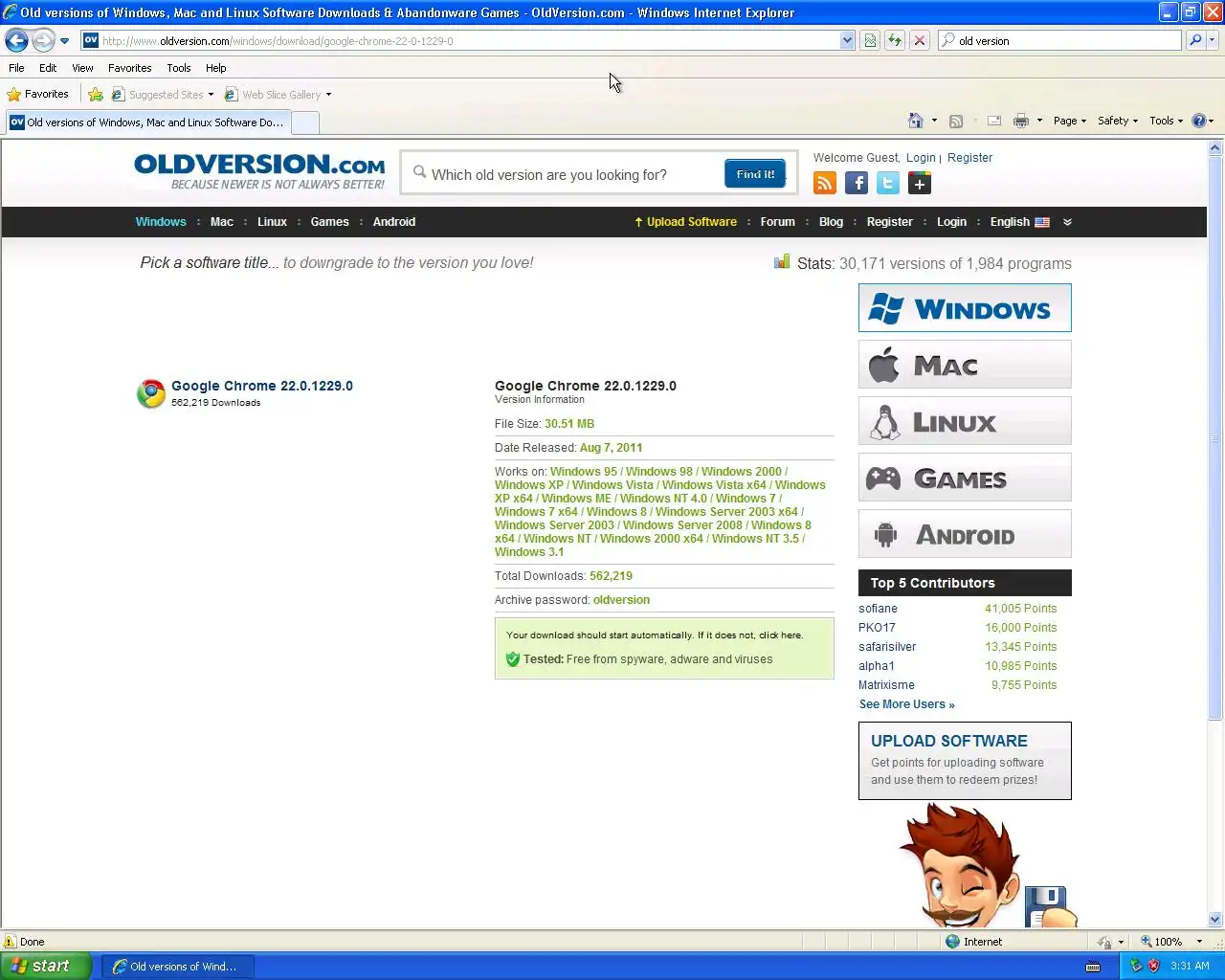Click the Feeds RSS icon in command bar
This screenshot has width=1225, height=980.
[955, 121]
